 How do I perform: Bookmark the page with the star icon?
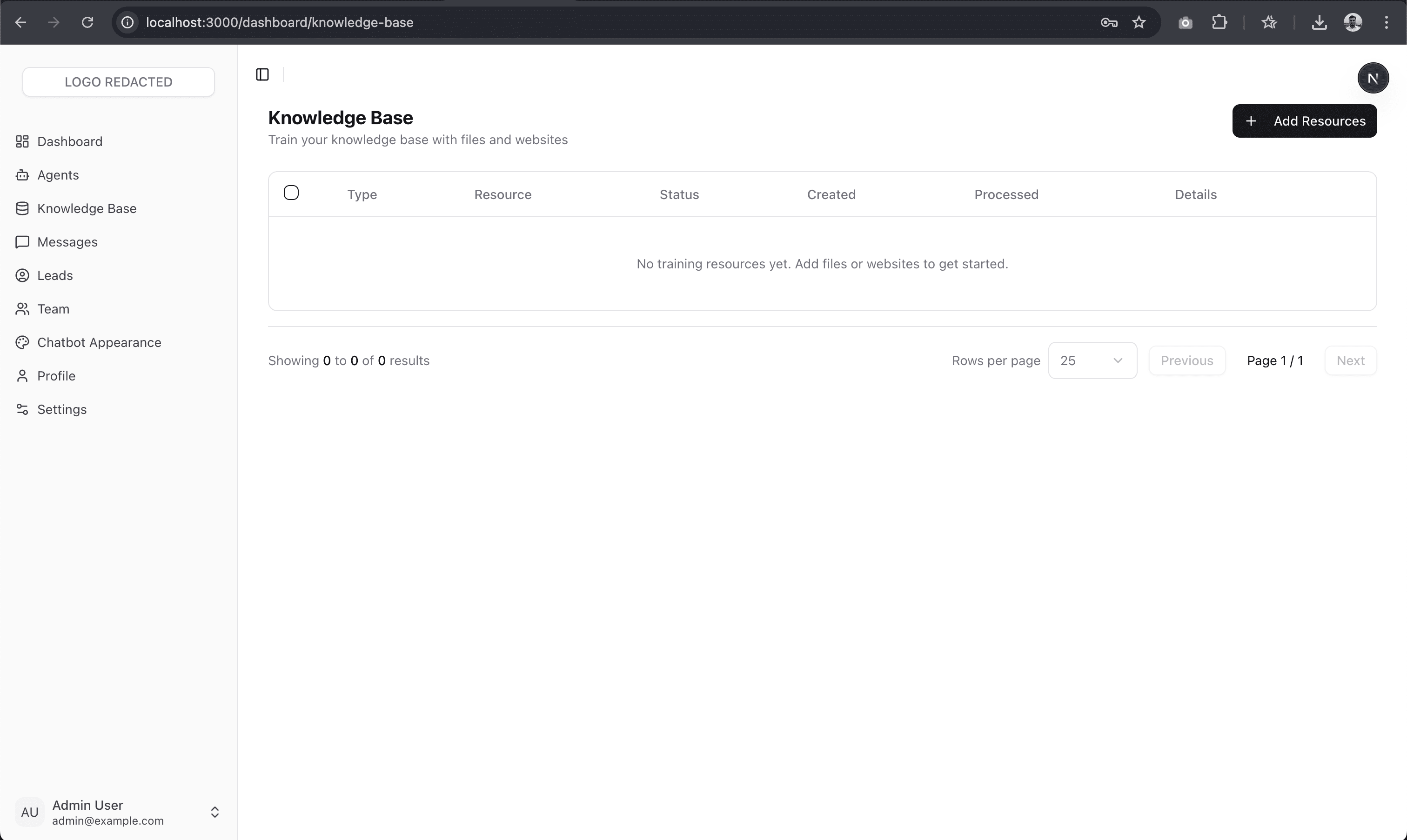[1139, 22]
